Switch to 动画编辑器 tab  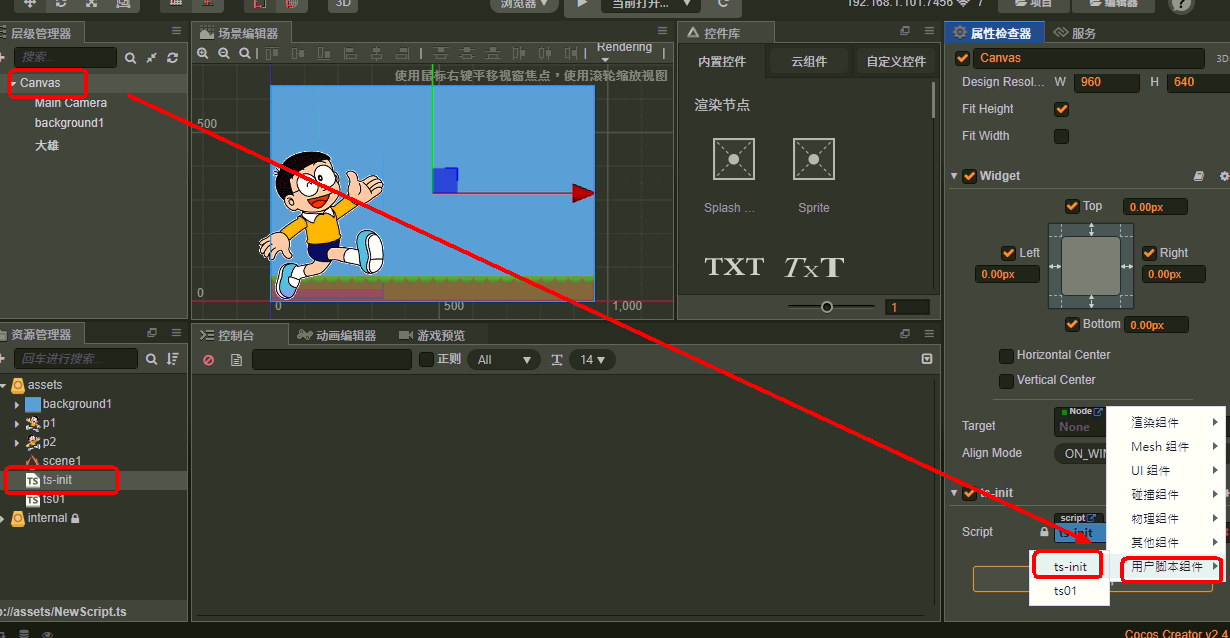coord(335,335)
